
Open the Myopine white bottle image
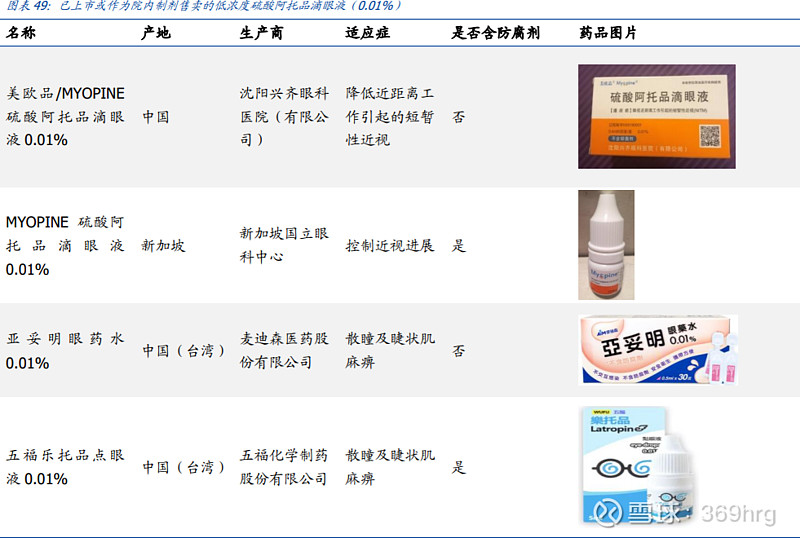[606, 245]
